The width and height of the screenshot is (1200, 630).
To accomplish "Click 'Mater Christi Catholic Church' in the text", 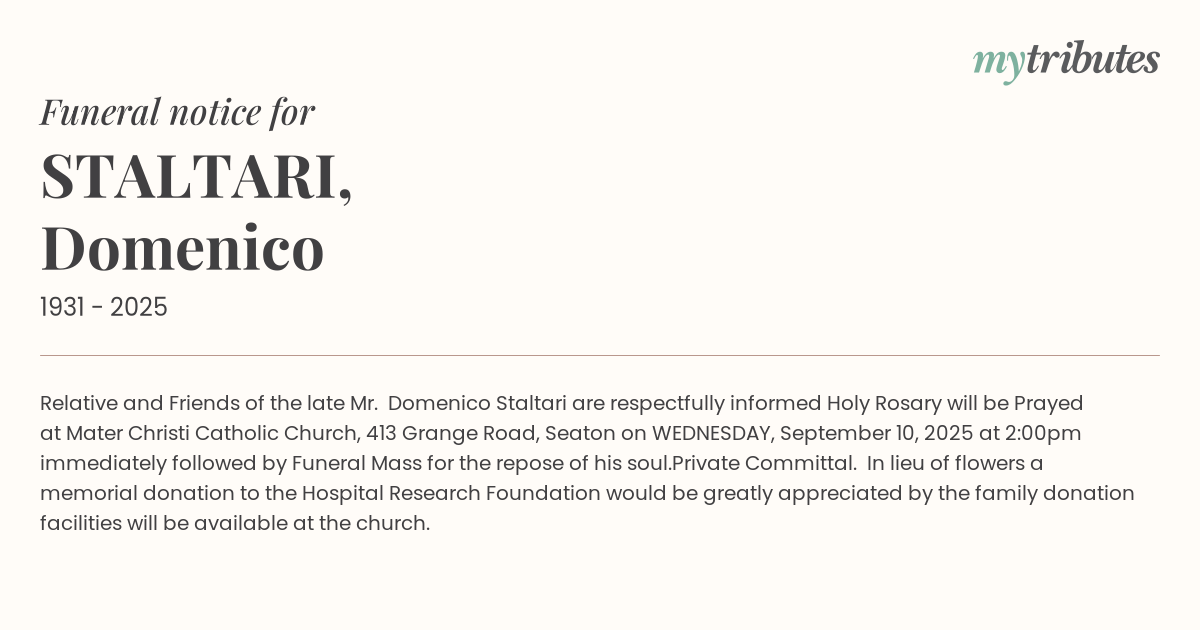I will pyautogui.click(x=212, y=433).
